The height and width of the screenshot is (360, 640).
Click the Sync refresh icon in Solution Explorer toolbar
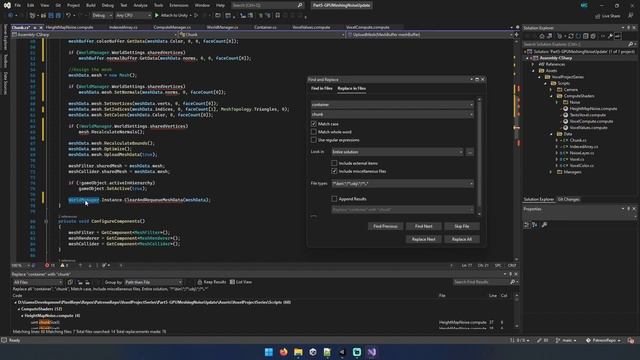tap(571, 36)
